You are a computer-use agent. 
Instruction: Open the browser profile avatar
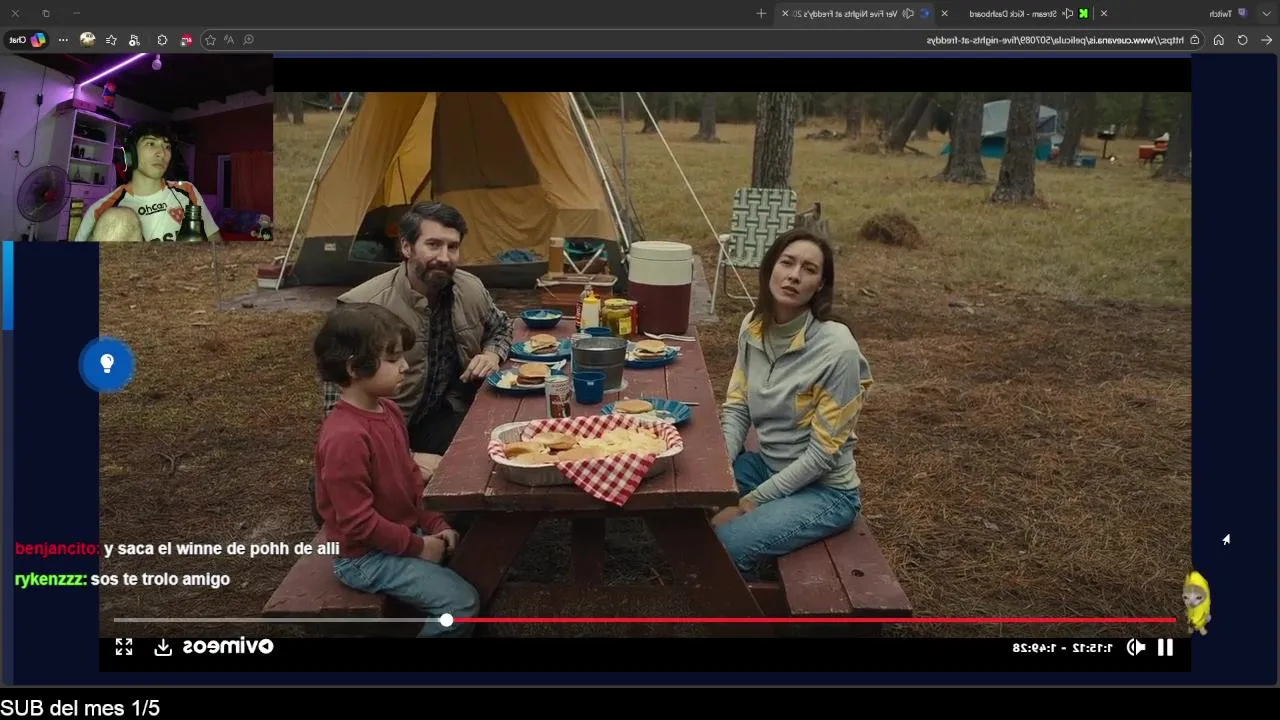(87, 40)
